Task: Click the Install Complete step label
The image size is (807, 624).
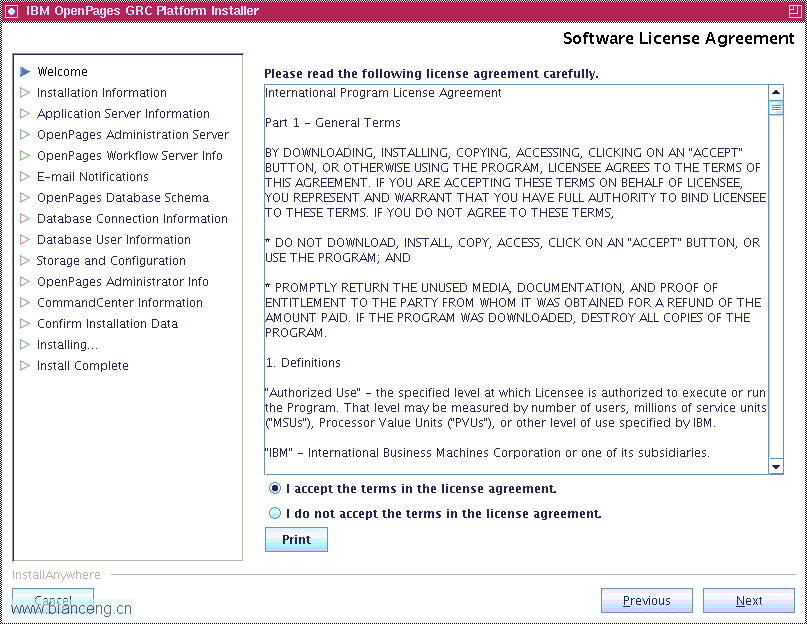Action: tap(83, 366)
